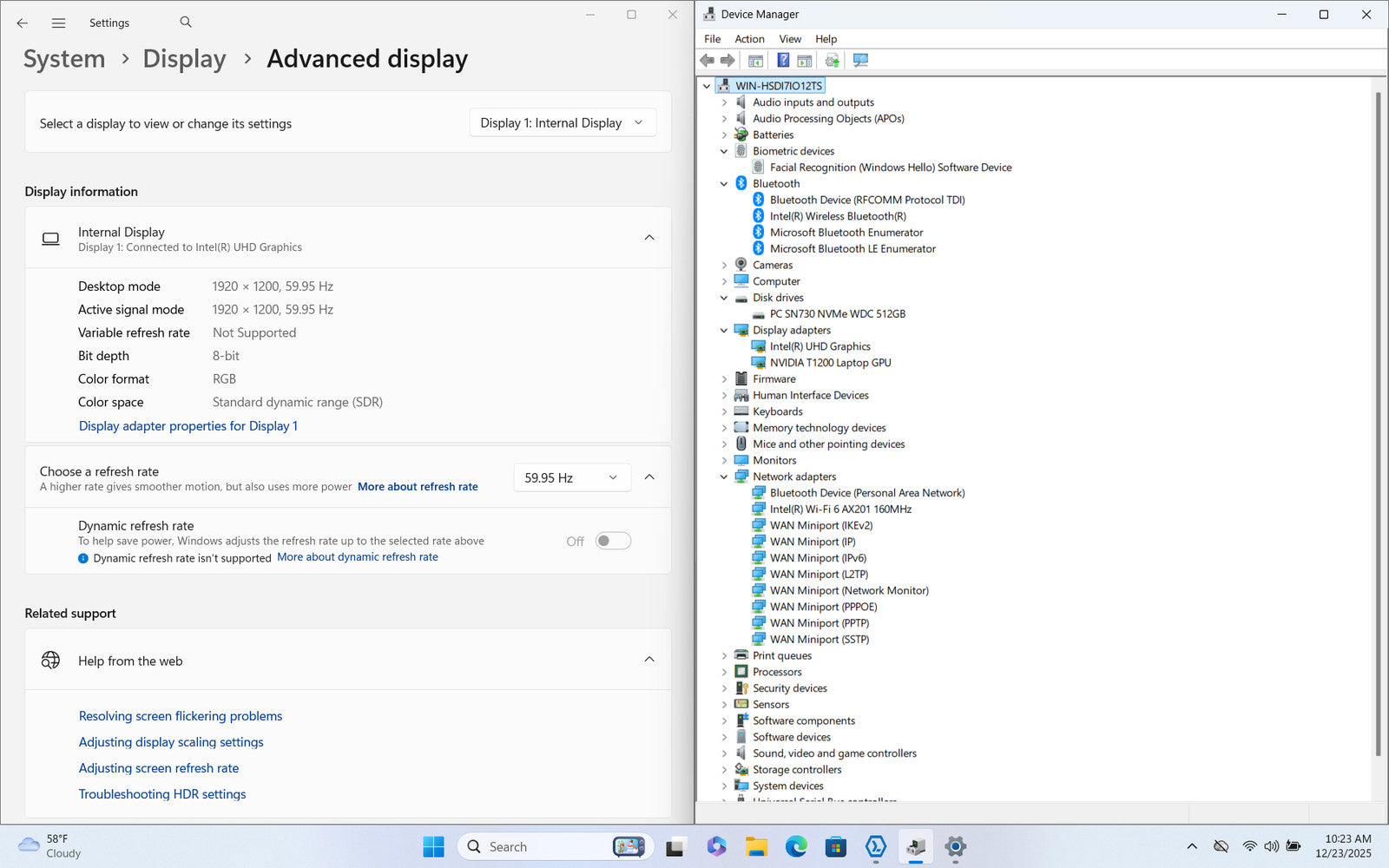Click the search icon in Settings header
Image resolution: width=1389 pixels, height=868 pixels.
[186, 23]
